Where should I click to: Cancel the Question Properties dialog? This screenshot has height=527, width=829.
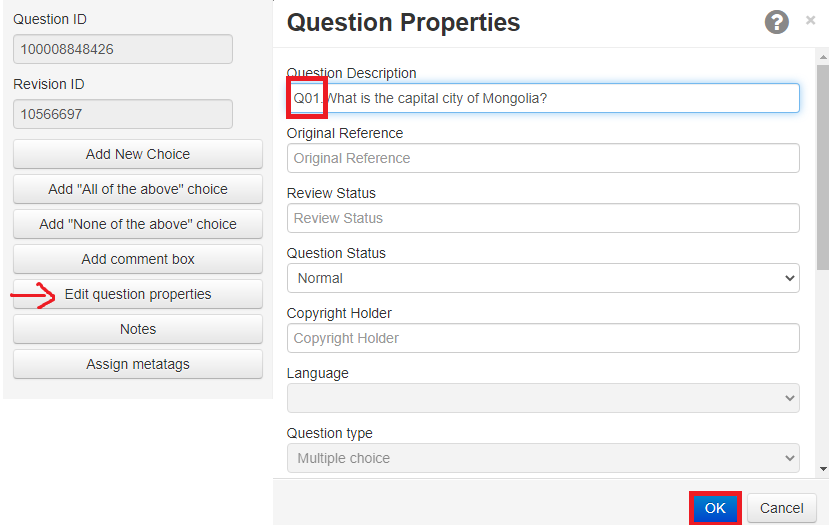(781, 508)
